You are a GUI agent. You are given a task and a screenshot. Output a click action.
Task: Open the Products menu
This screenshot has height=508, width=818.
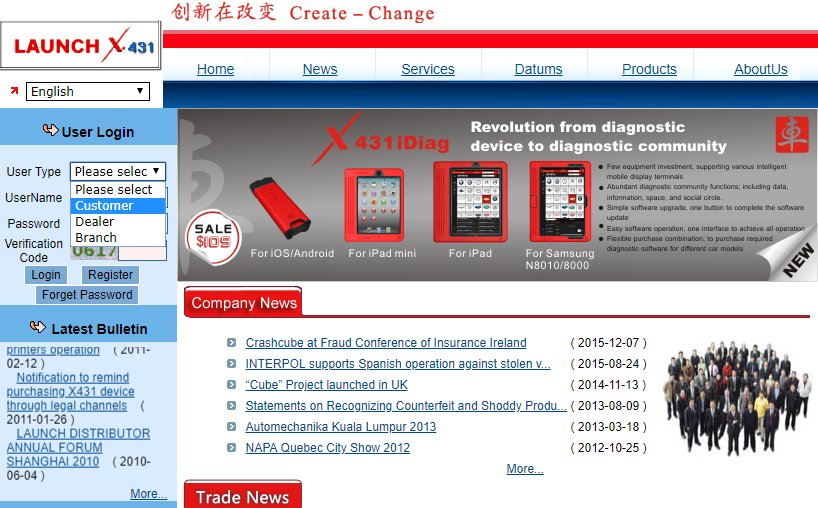click(649, 69)
